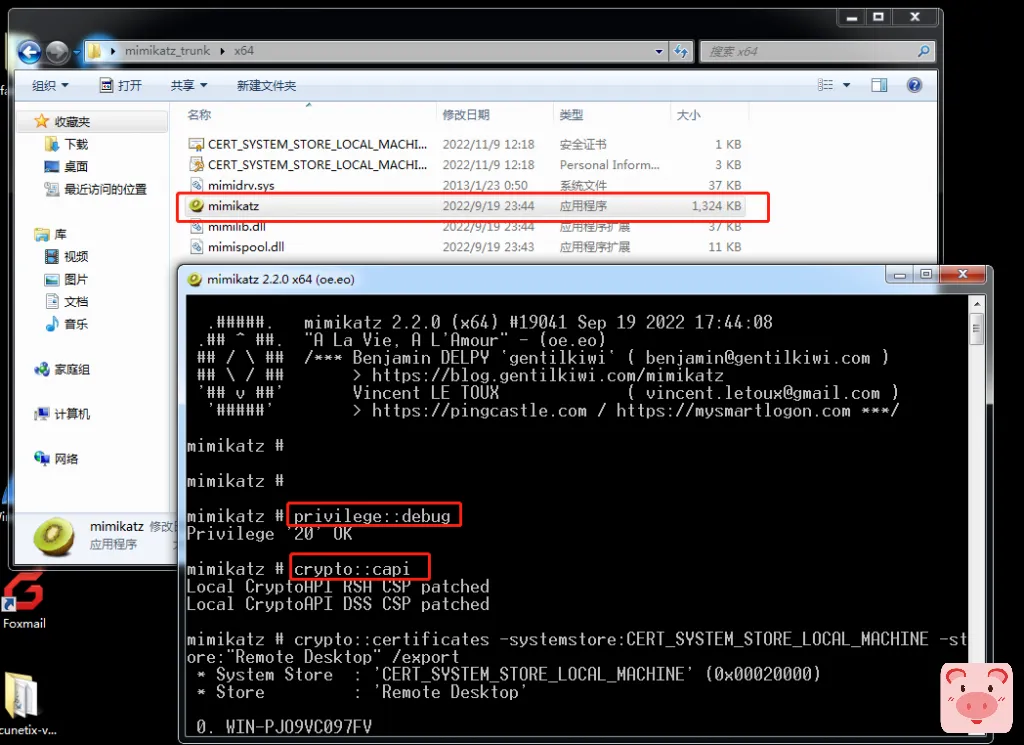Screen dimensions: 1024x745
Task: Click 新建文件夹 button
Action: (x=266, y=86)
